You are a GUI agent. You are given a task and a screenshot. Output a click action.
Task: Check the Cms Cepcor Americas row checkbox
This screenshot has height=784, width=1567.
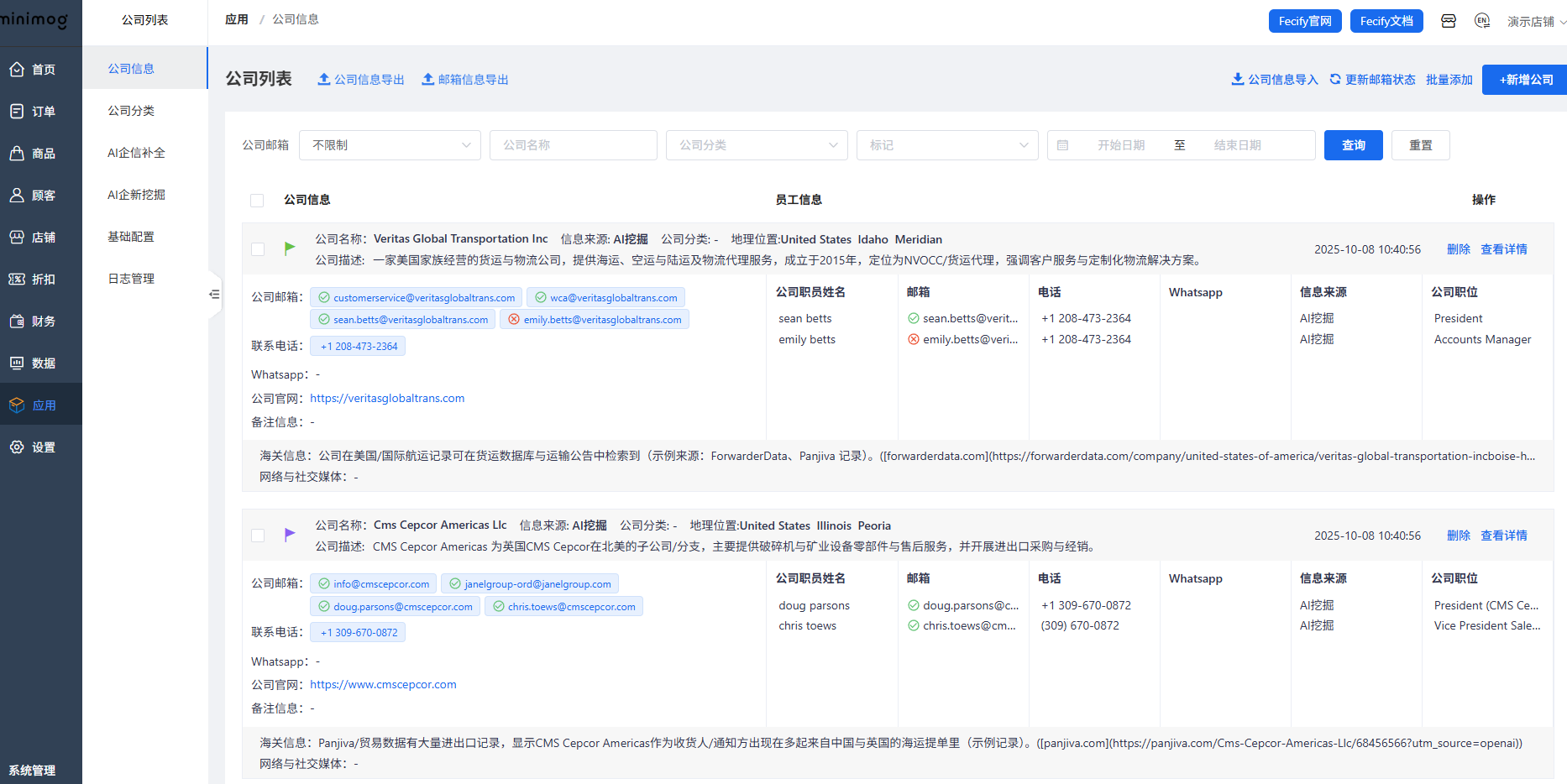(258, 536)
